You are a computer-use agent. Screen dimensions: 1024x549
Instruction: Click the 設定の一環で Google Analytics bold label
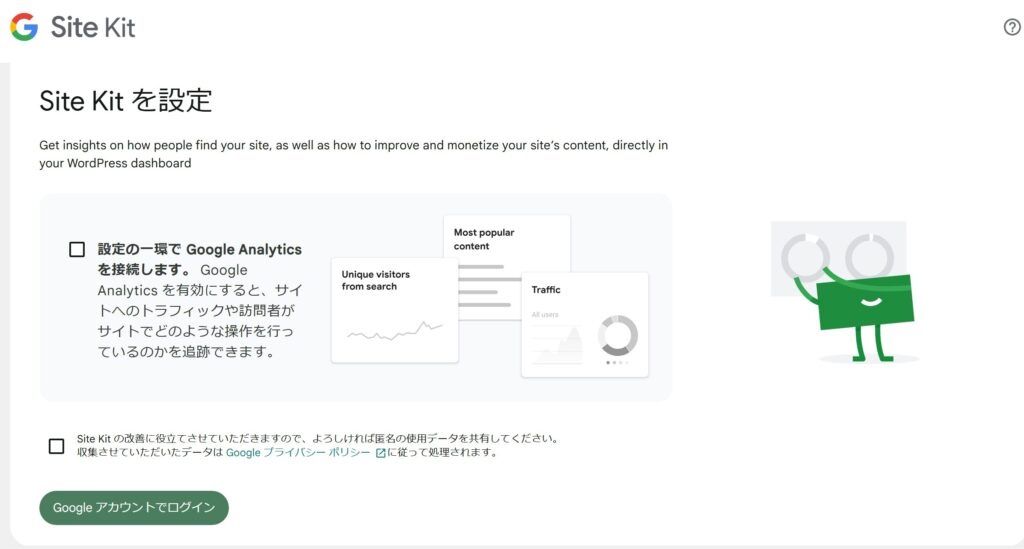(x=199, y=259)
